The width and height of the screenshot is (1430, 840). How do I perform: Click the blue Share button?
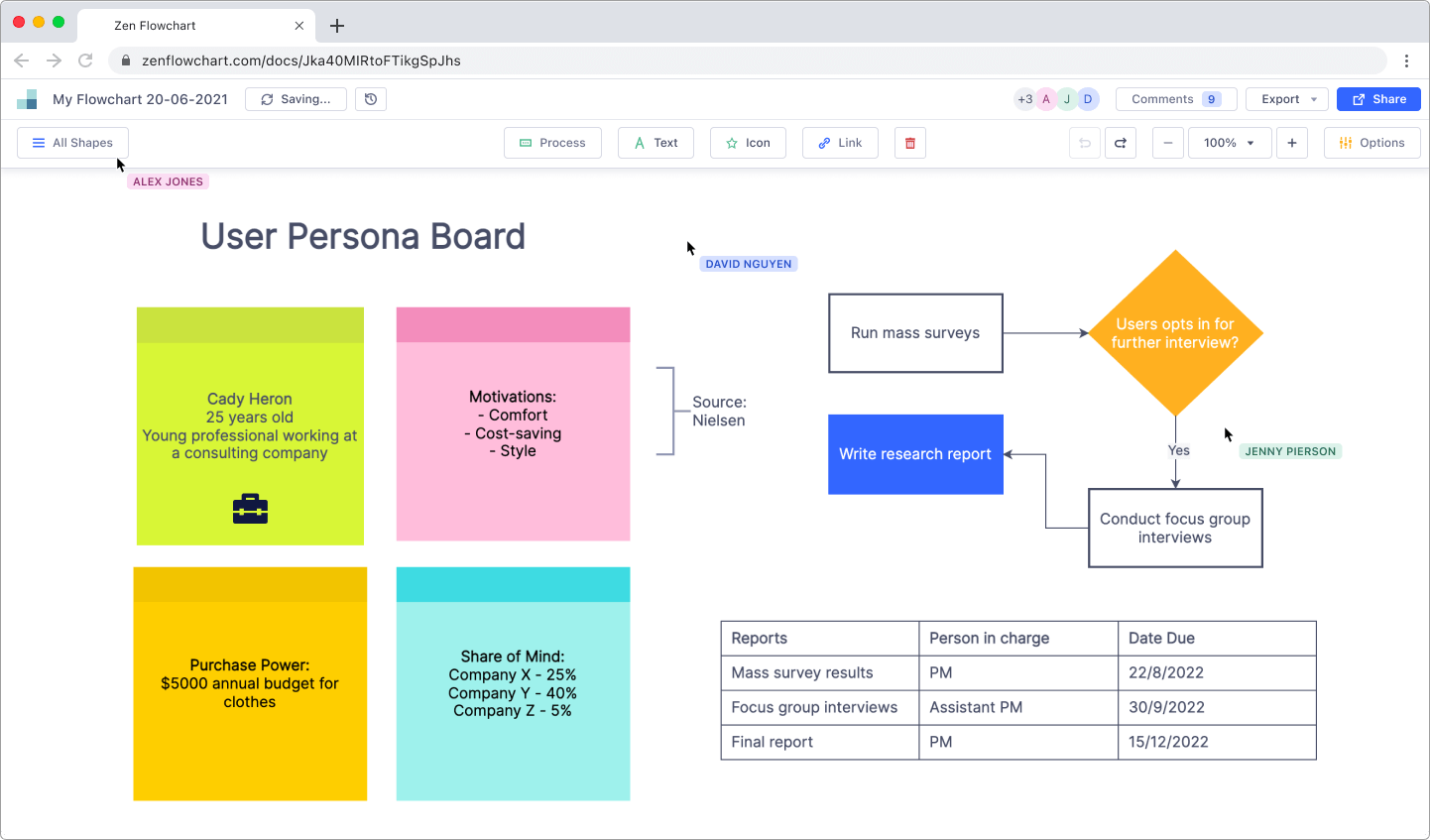point(1378,99)
